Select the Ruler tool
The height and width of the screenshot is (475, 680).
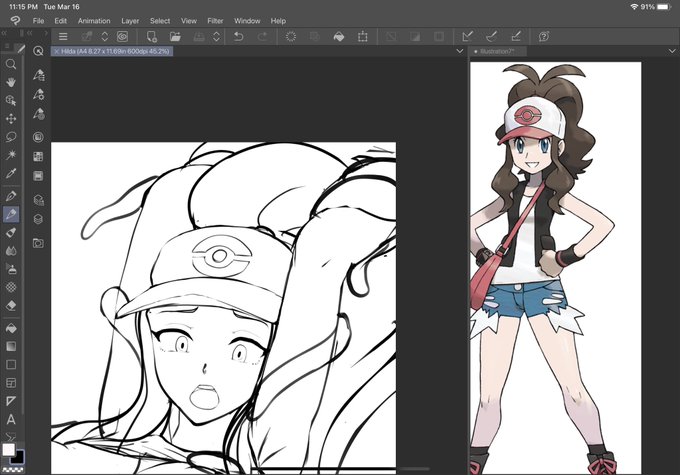(x=11, y=401)
